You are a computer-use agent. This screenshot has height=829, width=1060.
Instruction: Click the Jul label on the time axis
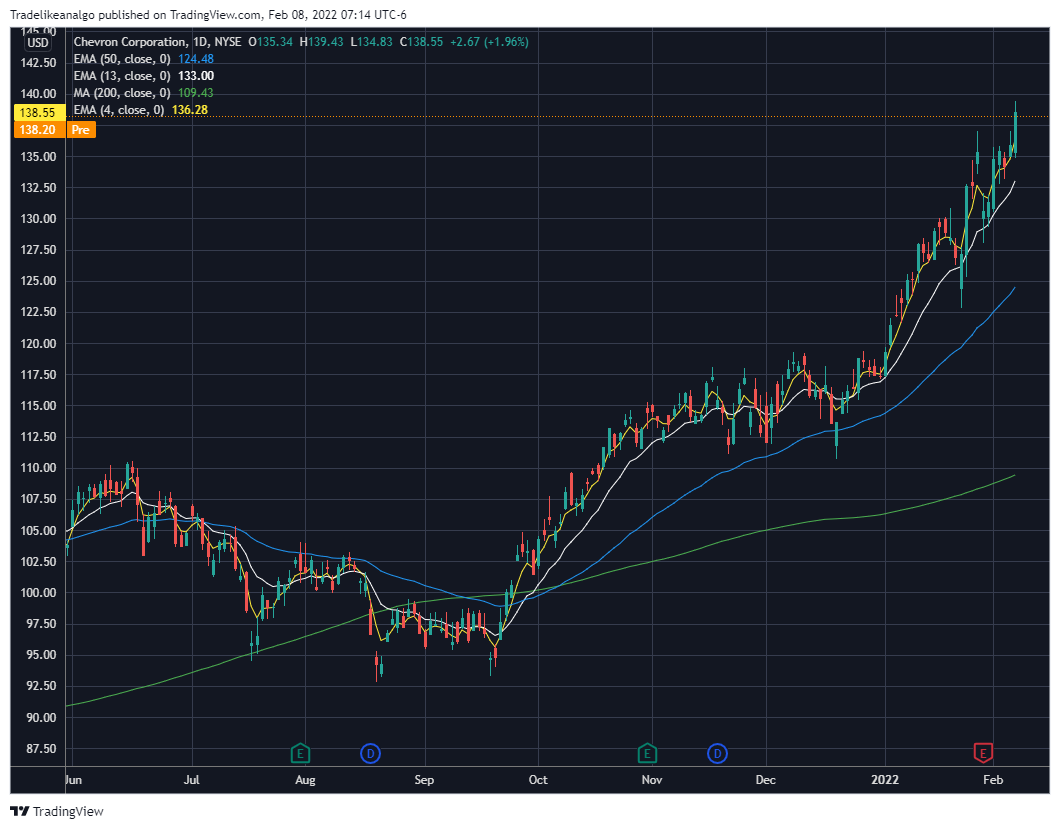(x=192, y=780)
